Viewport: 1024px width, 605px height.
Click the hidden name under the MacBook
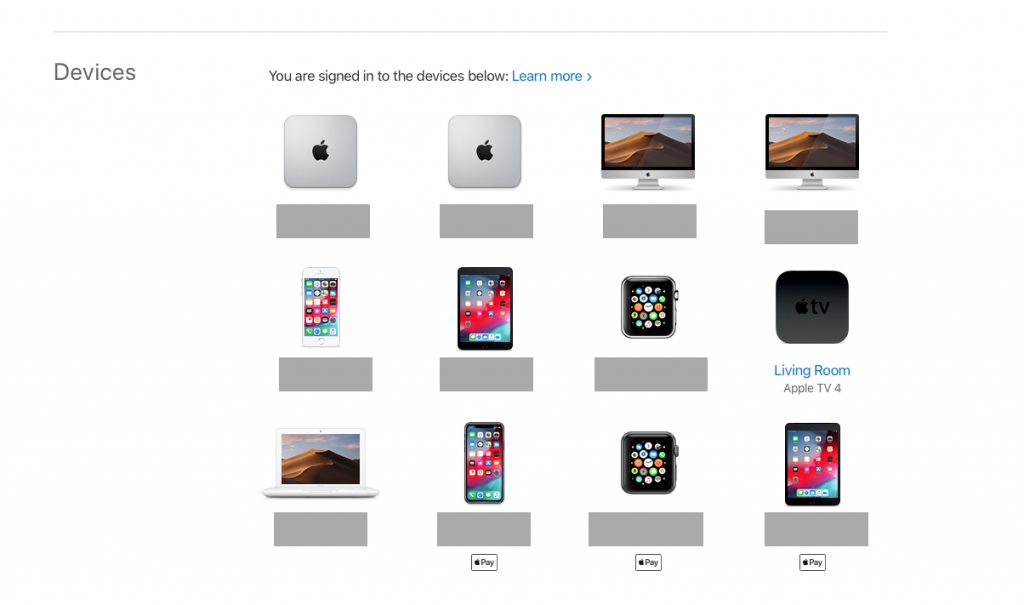321,529
